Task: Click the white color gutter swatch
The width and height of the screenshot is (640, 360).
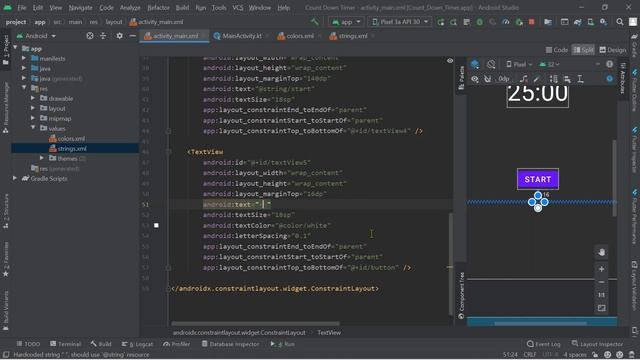Action: [156, 225]
